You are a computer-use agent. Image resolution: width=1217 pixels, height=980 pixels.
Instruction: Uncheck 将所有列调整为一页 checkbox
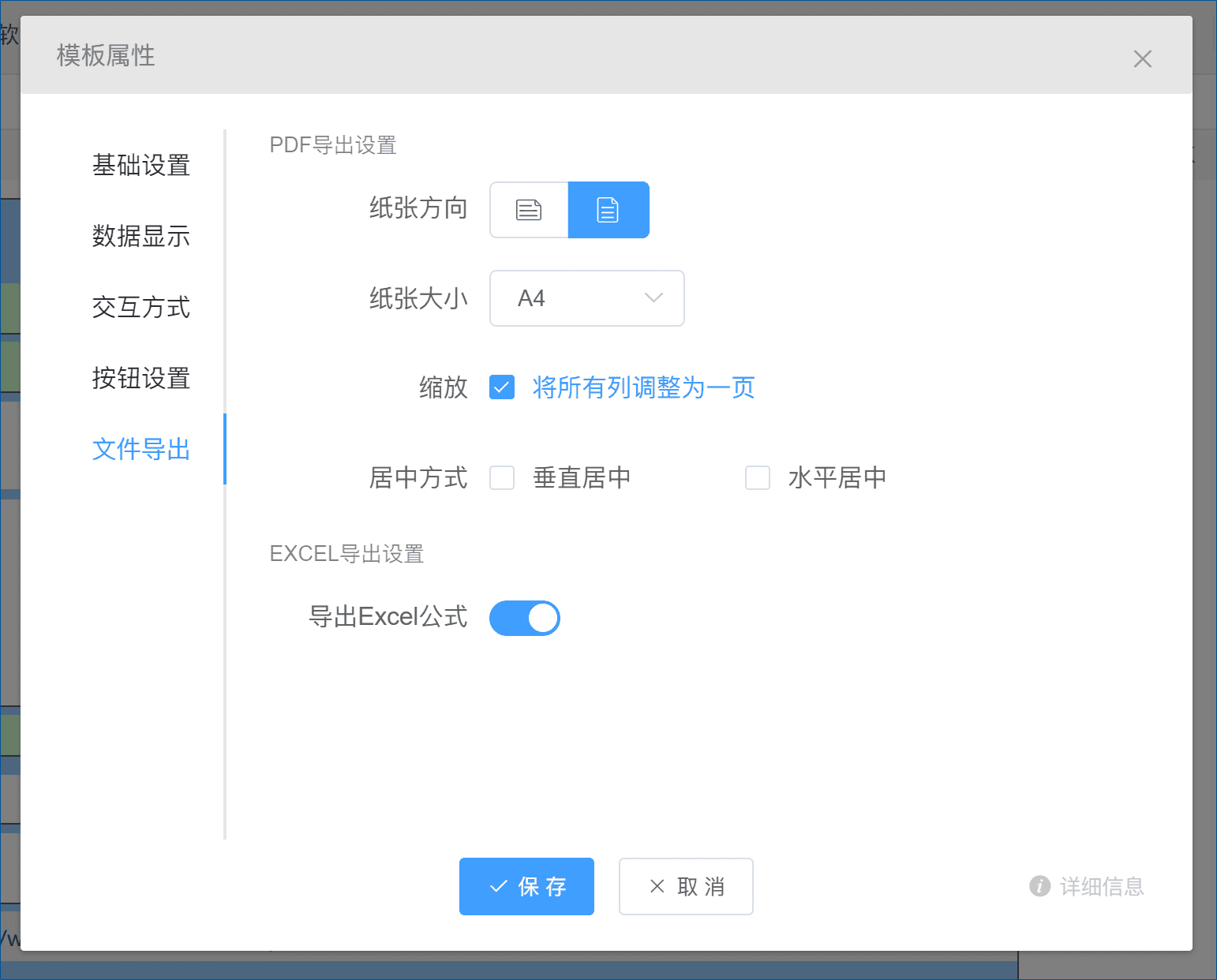tap(502, 387)
